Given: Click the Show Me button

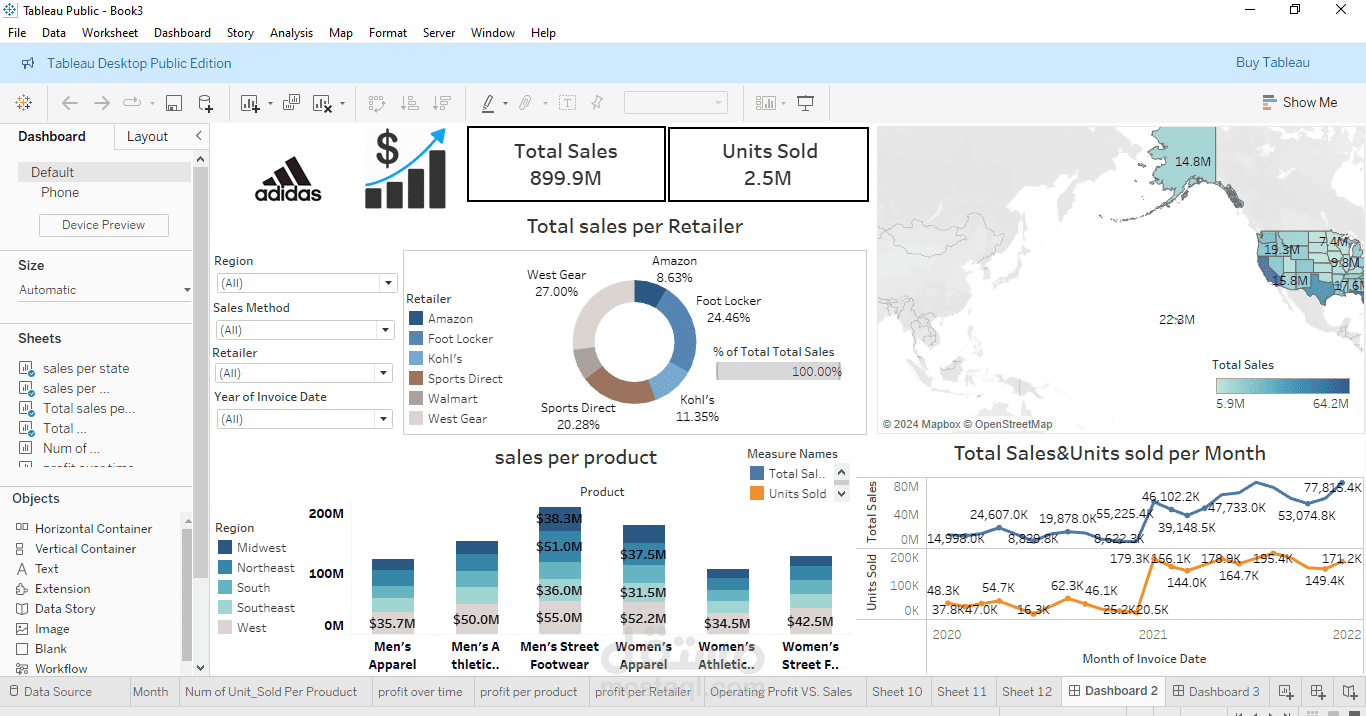Looking at the screenshot, I should point(1299,102).
